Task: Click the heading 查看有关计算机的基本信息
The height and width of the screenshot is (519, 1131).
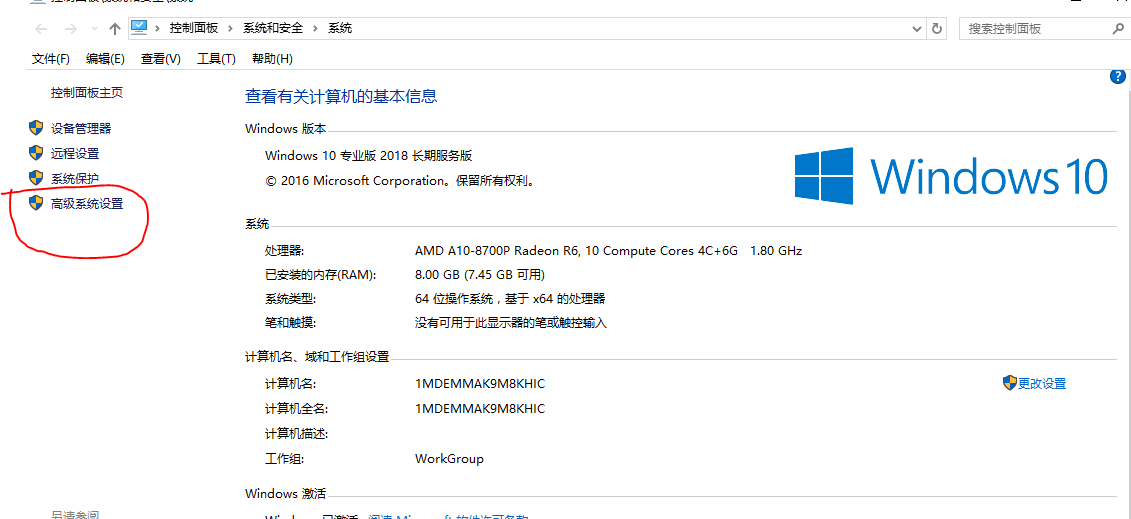Action: (x=341, y=96)
